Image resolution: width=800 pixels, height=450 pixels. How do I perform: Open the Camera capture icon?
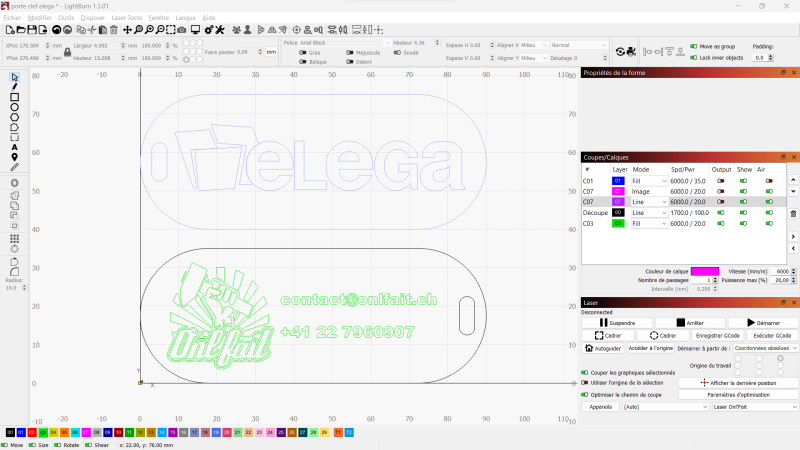[181, 30]
